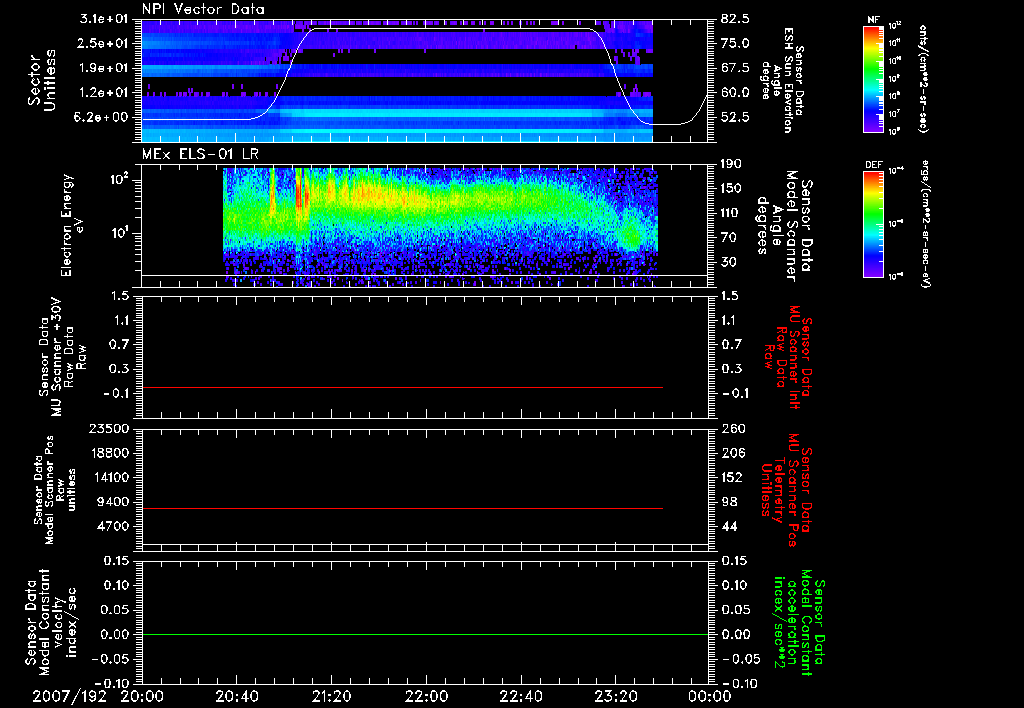Click the 'Model Scanner Pos Raw unitless' axis title

(55, 490)
